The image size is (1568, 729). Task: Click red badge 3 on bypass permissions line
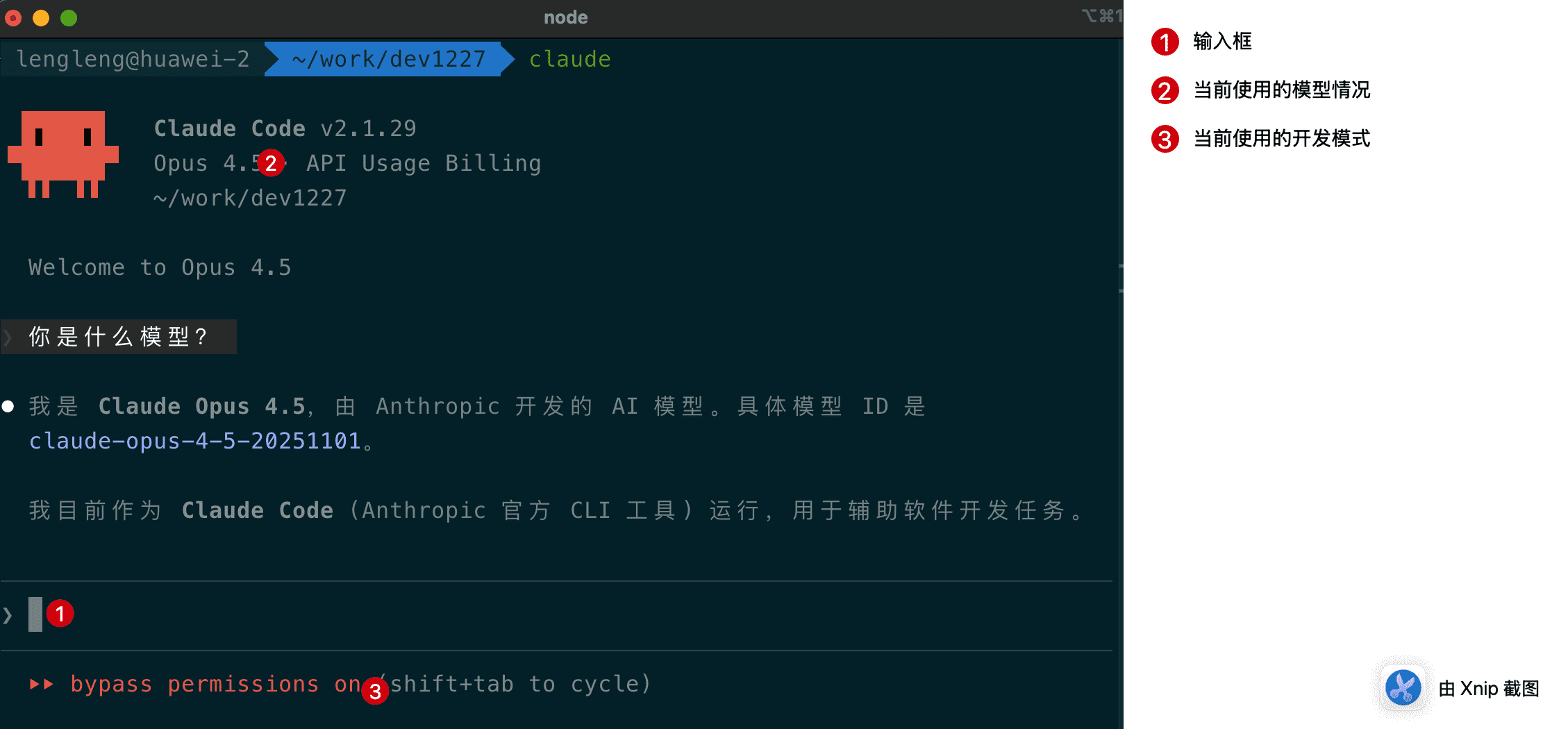(x=374, y=692)
